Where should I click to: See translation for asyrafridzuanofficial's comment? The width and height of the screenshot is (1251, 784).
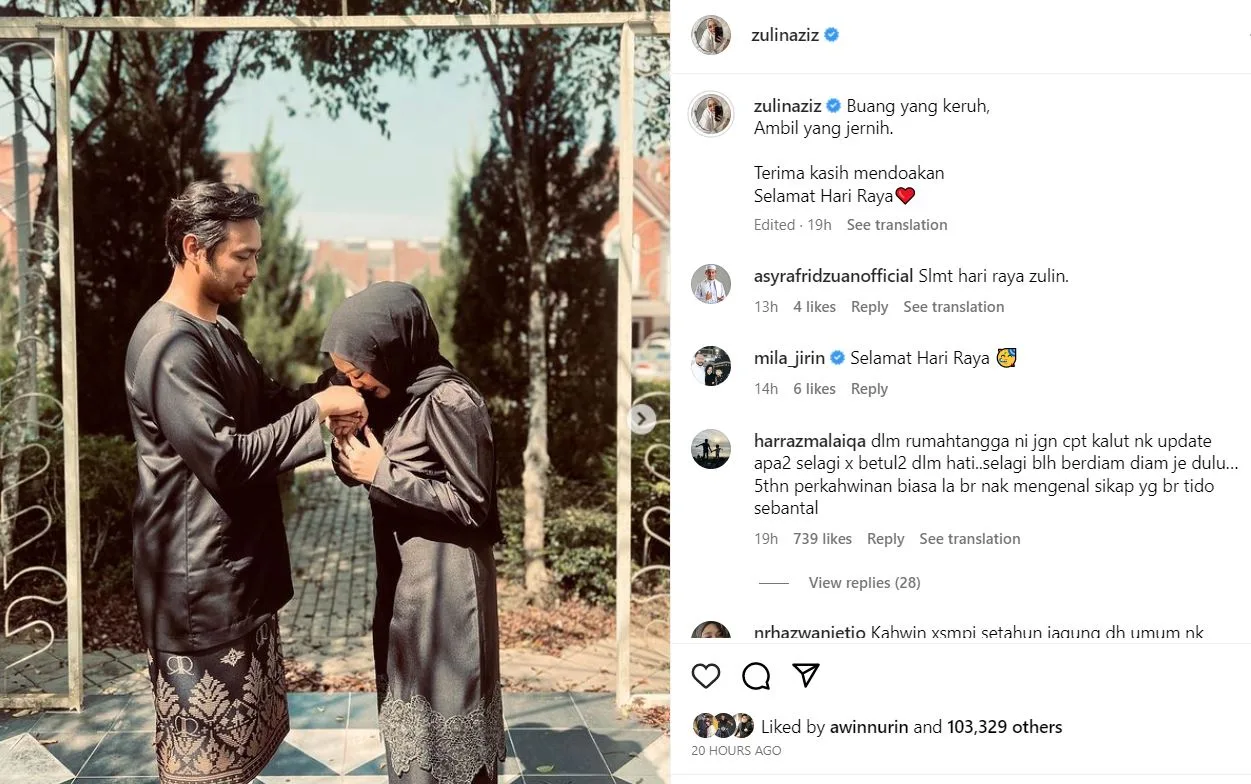coord(954,307)
